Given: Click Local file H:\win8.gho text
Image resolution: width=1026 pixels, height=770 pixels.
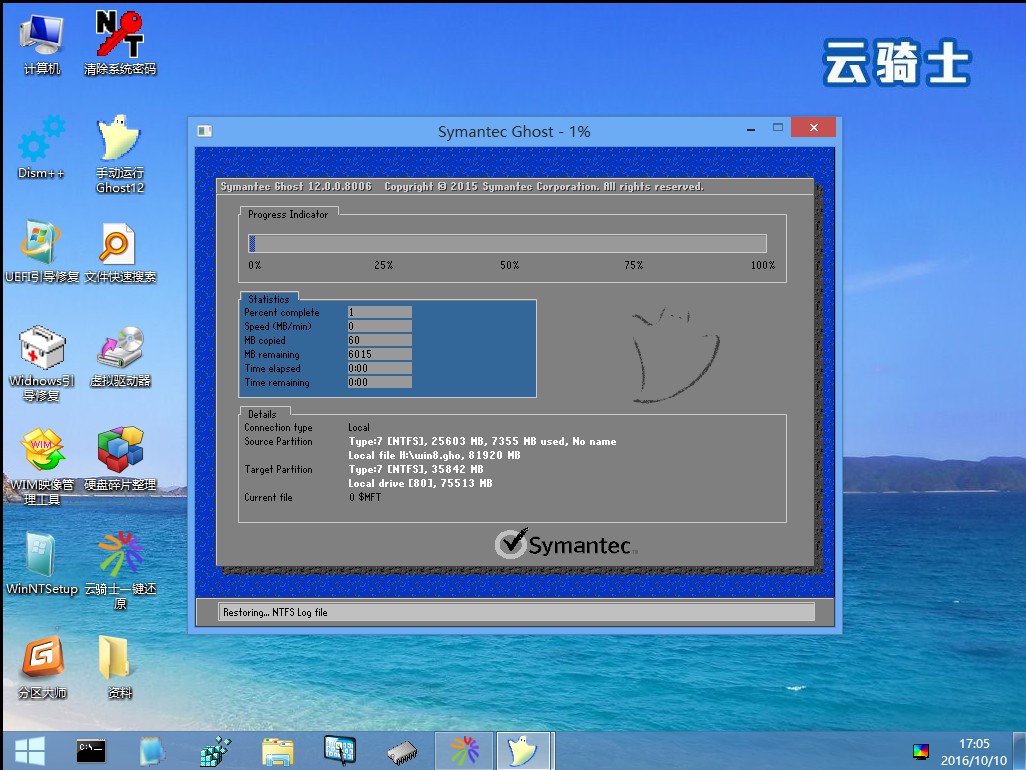Looking at the screenshot, I should click(434, 455).
